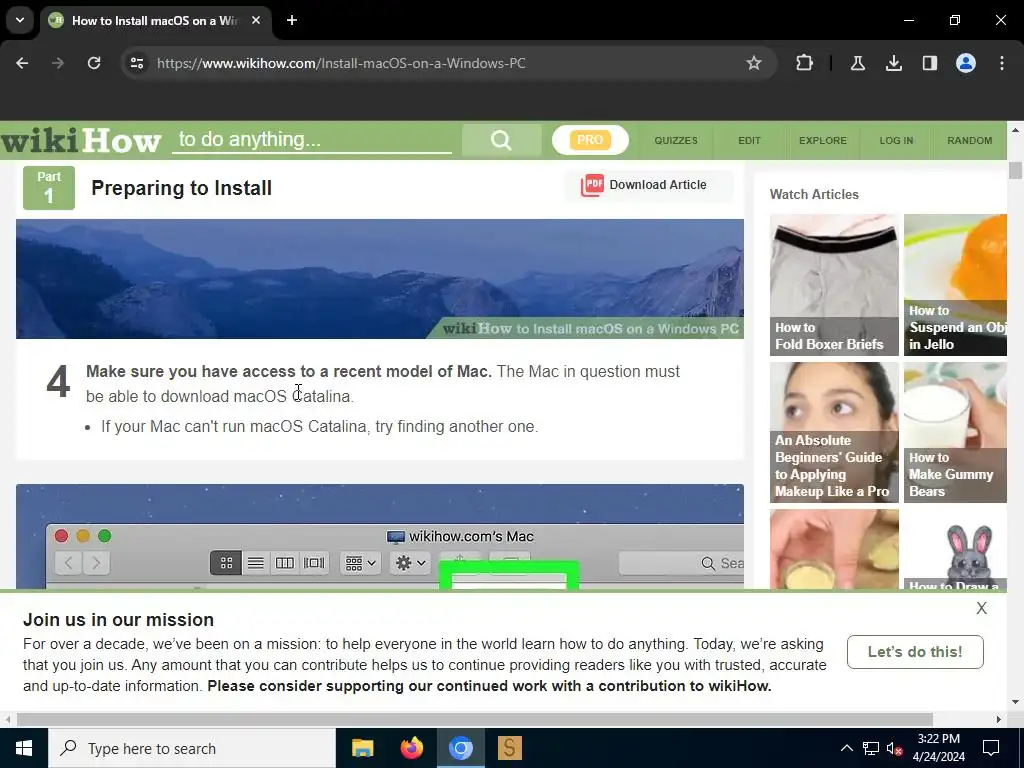Open a new browser tab
The image size is (1024, 768).
point(292,20)
